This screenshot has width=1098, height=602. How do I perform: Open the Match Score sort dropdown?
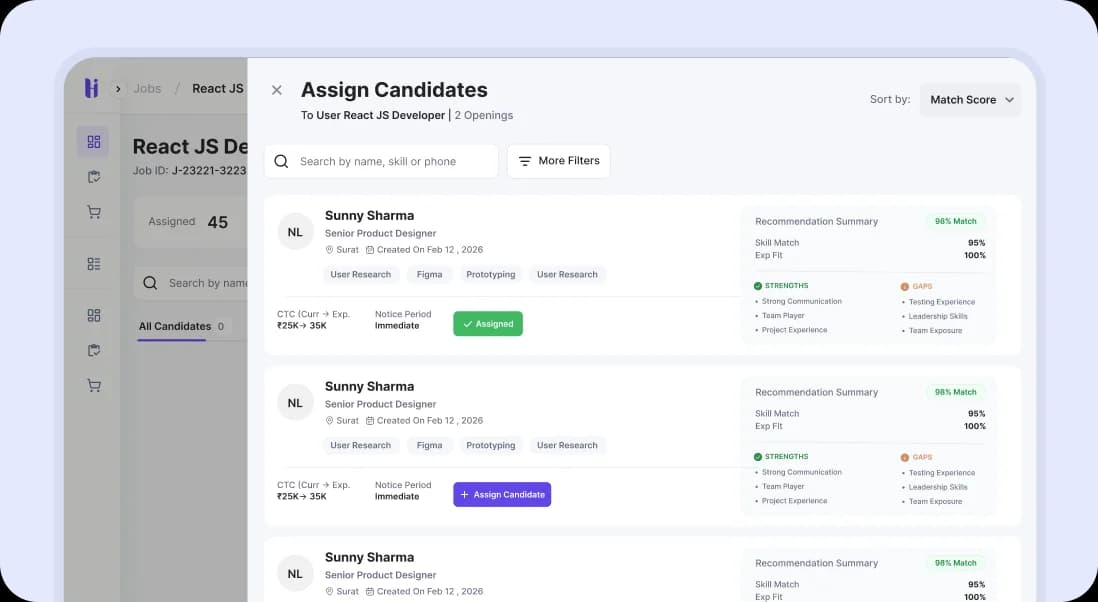click(x=969, y=99)
